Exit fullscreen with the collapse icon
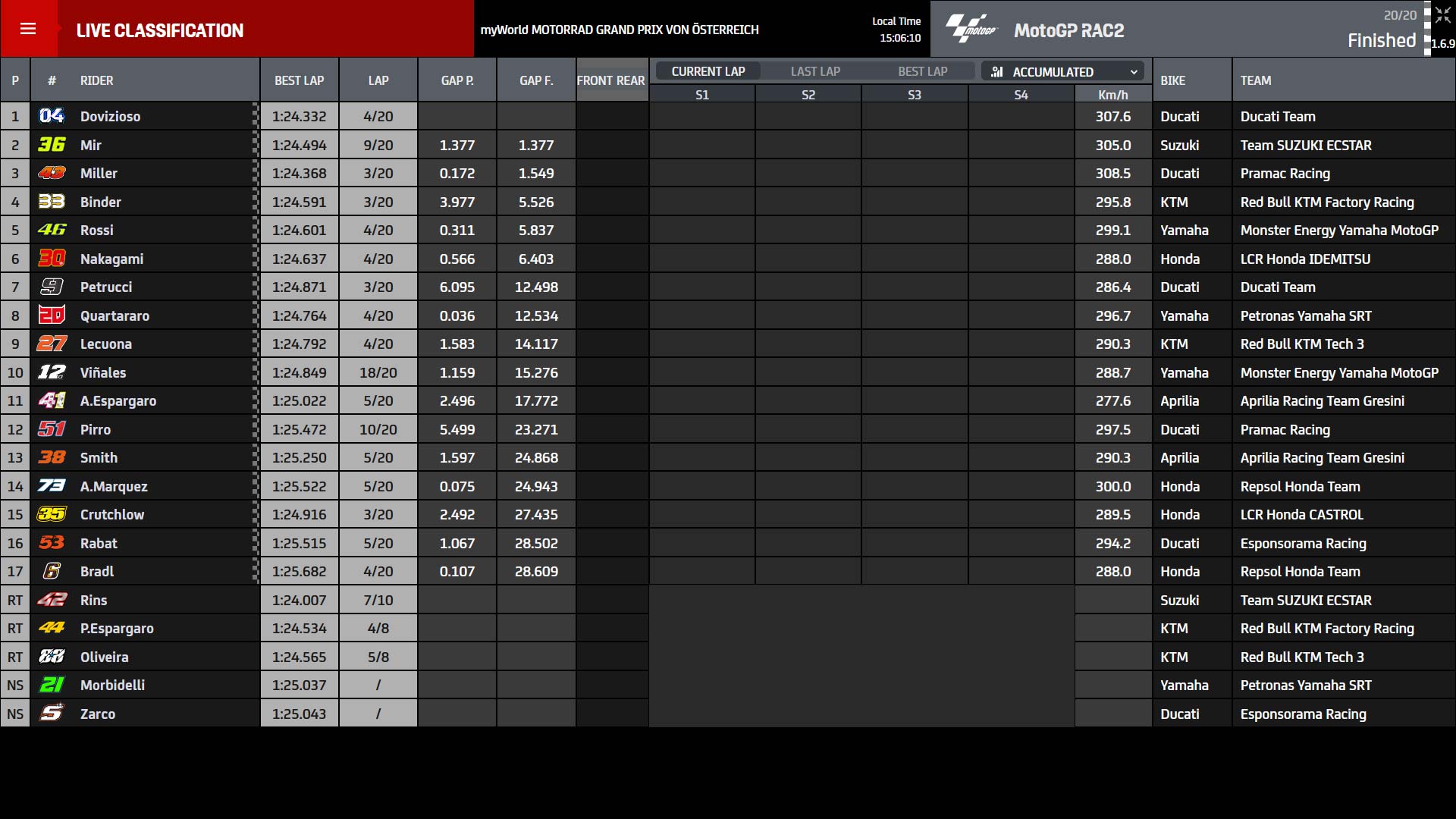 tap(1442, 14)
